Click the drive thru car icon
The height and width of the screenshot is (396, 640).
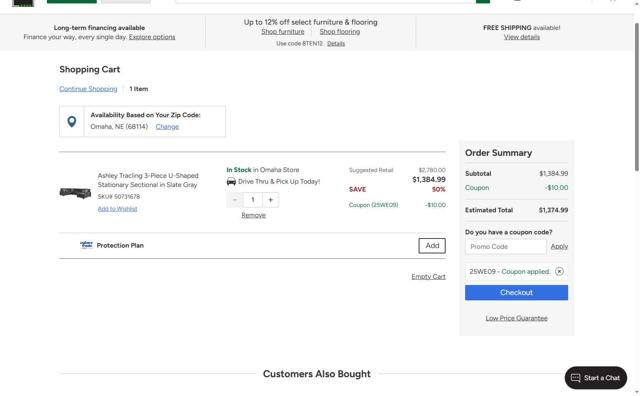pos(231,182)
